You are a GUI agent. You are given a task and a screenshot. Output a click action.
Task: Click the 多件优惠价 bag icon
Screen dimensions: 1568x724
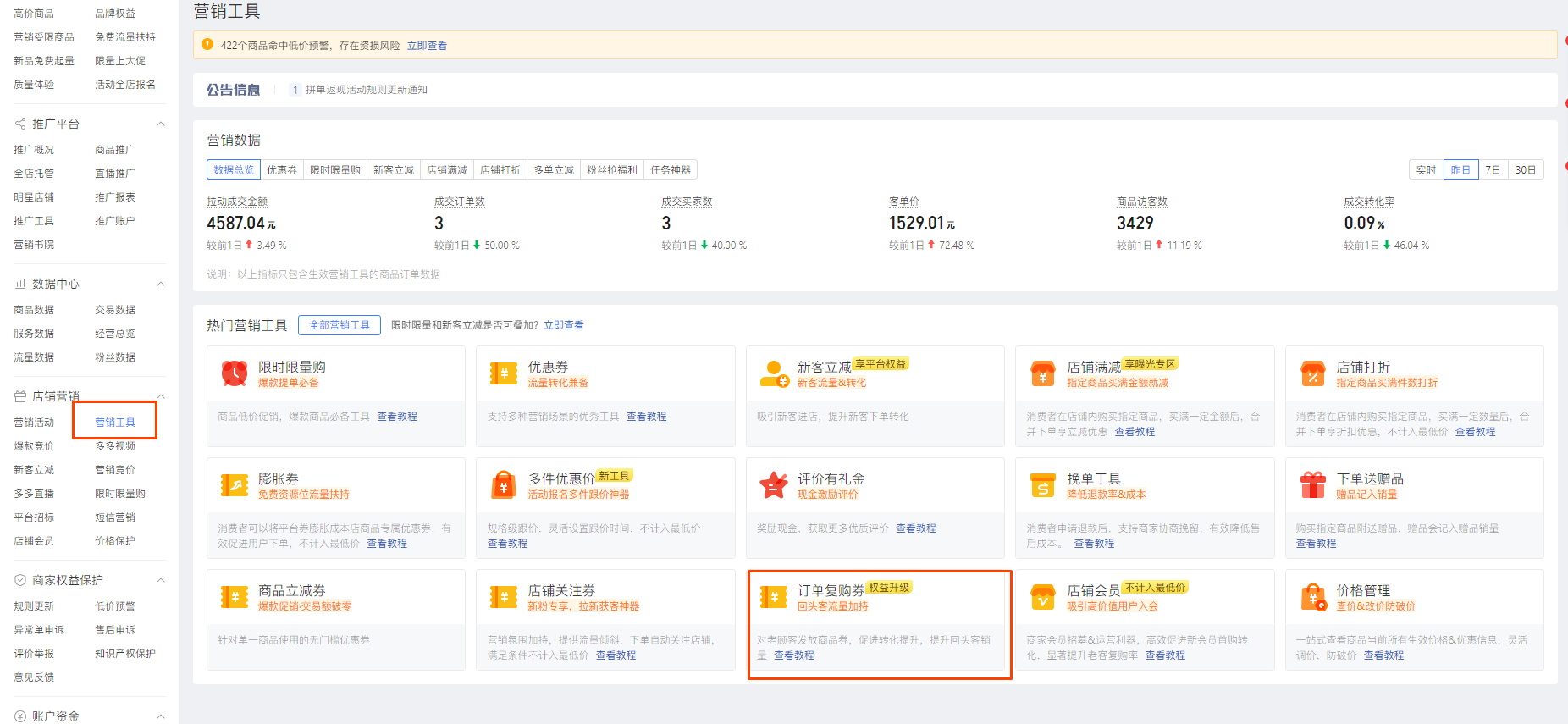504,485
